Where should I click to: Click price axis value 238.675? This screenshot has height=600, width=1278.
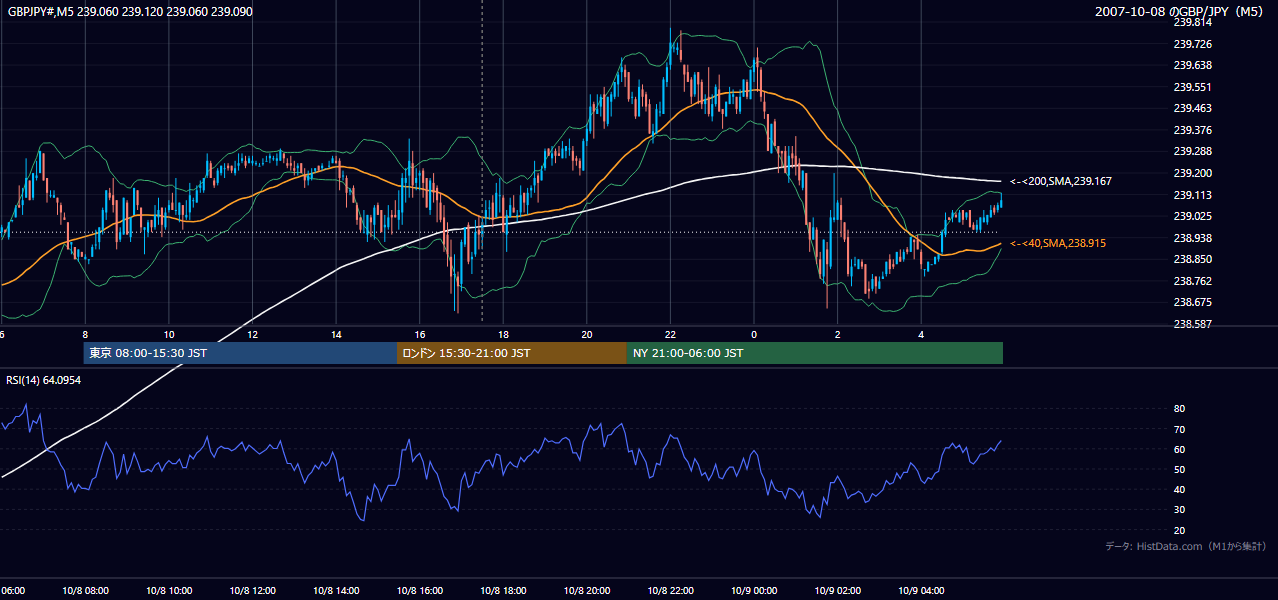click(1193, 302)
